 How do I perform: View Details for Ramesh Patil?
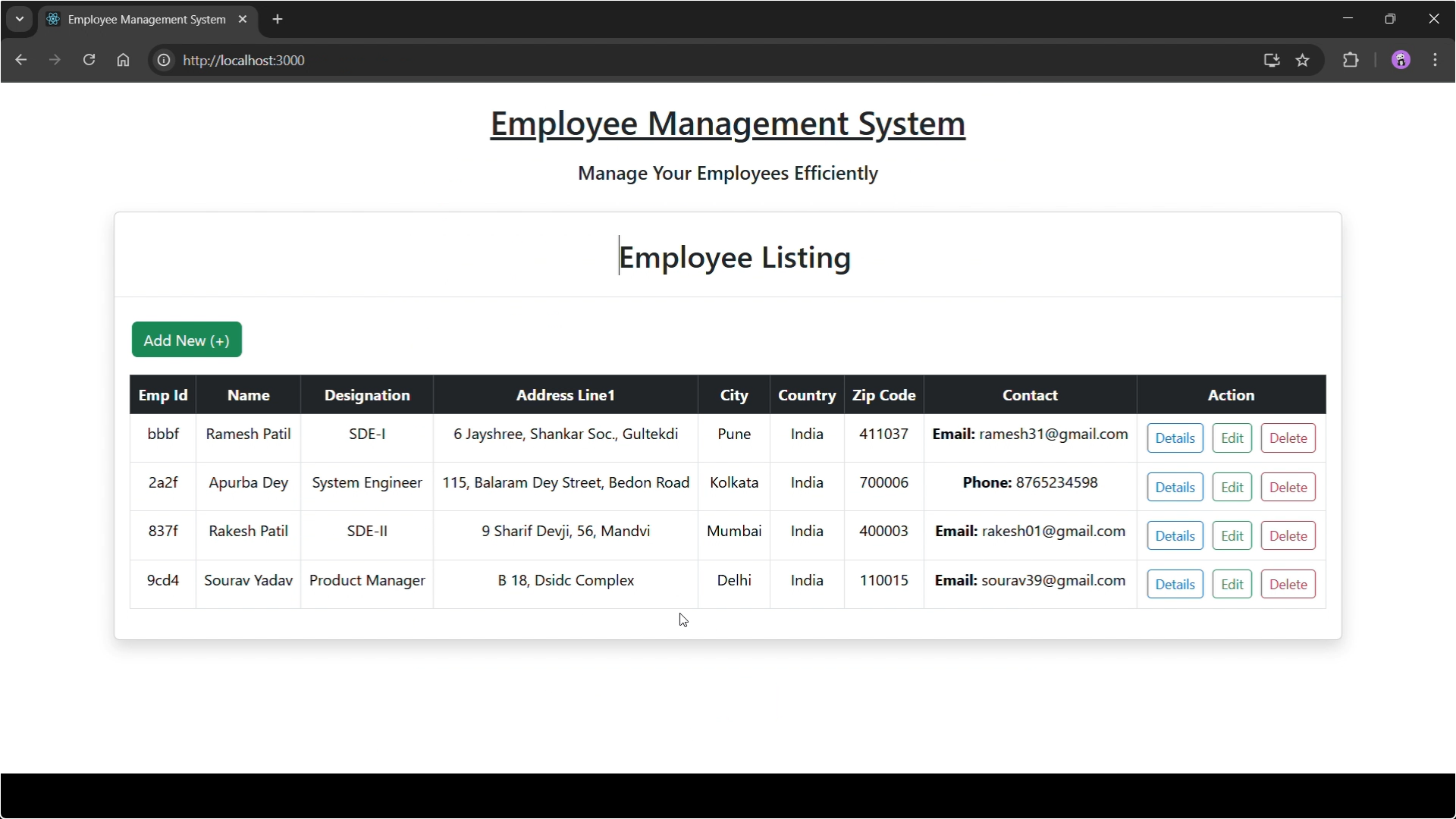coord(1175,438)
